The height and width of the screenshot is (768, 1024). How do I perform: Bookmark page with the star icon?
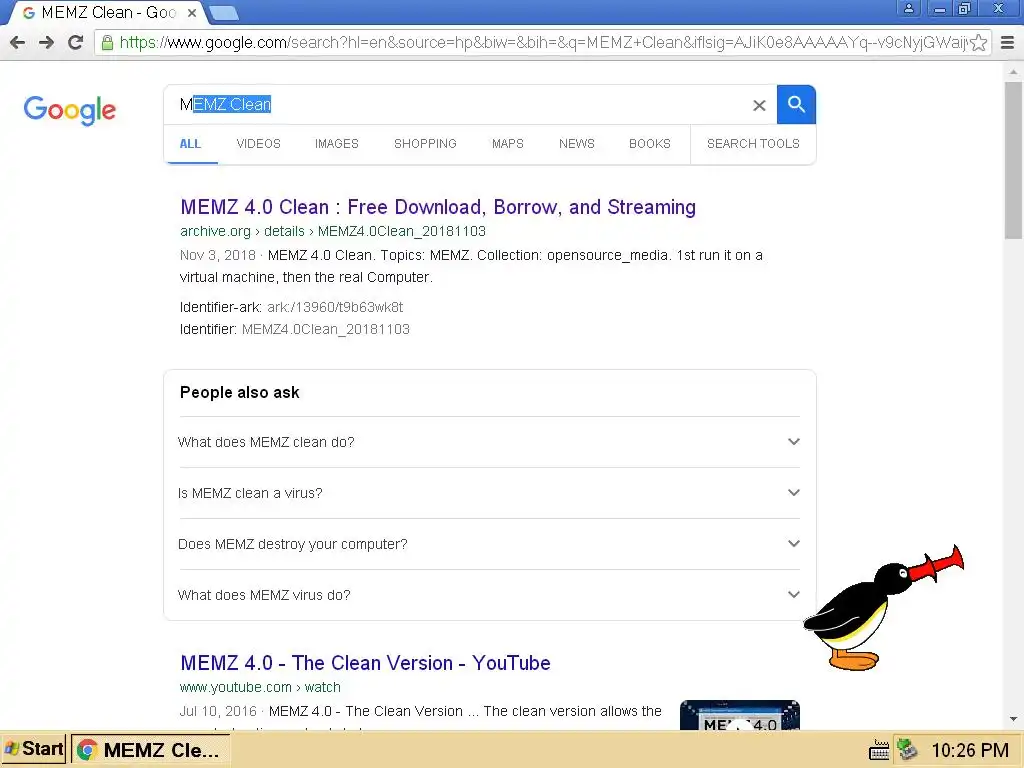(x=978, y=42)
